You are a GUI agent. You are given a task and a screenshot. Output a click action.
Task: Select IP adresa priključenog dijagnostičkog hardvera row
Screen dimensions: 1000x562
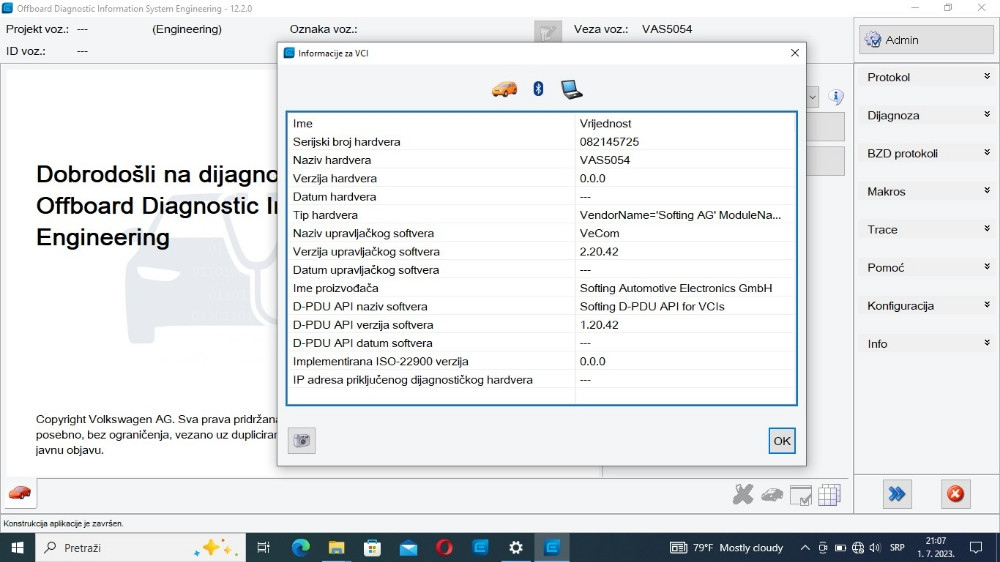pyautogui.click(x=541, y=380)
